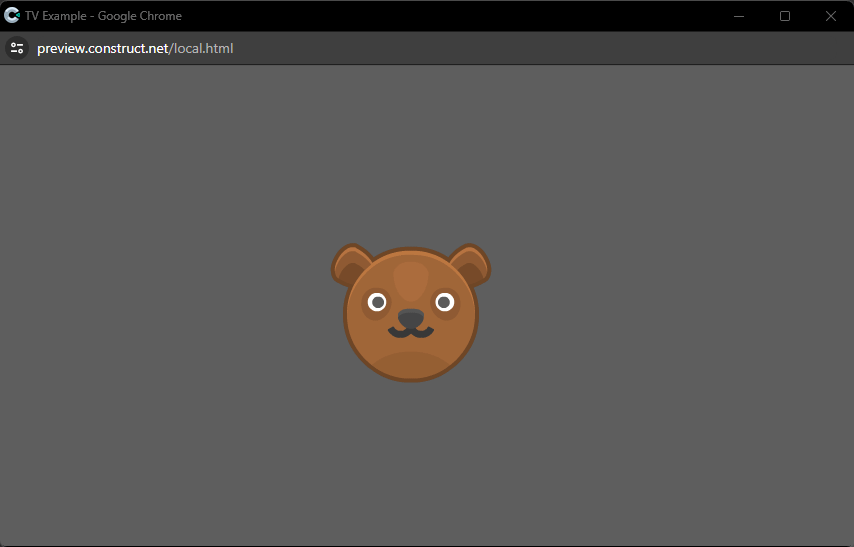
Task: Click the empty gray canvas right of the bear
Action: 670,310
